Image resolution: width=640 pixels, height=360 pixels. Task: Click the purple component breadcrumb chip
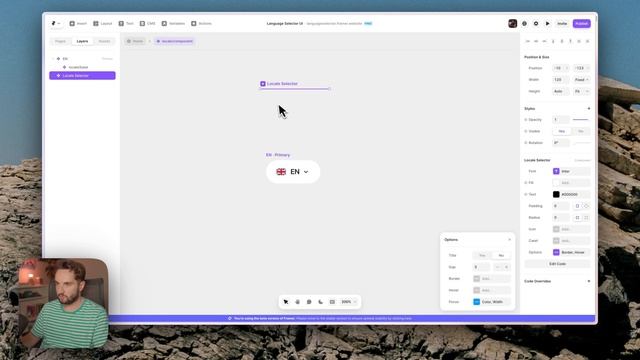pyautogui.click(x=174, y=41)
